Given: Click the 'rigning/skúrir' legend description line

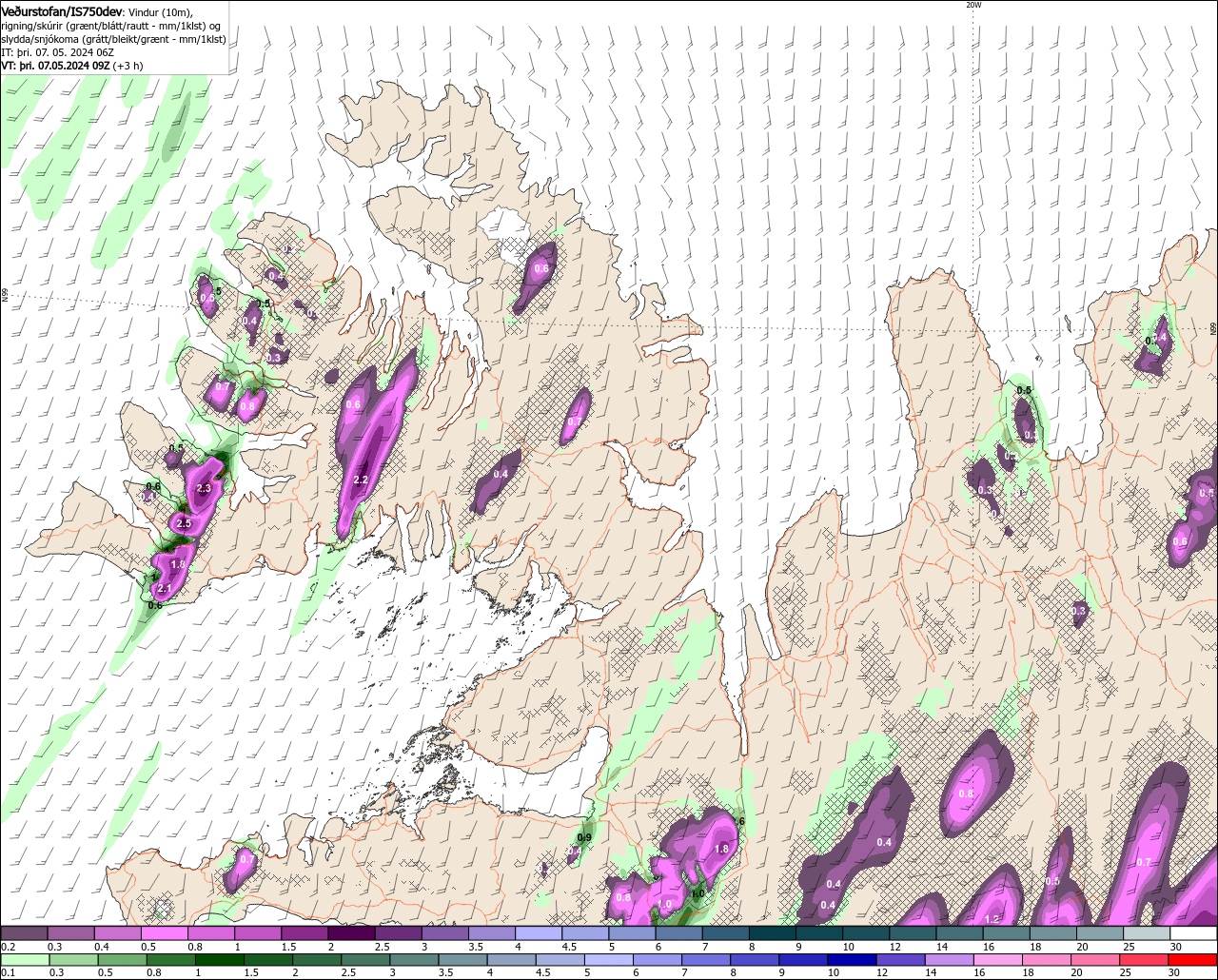Looking at the screenshot, I should pos(112,25).
